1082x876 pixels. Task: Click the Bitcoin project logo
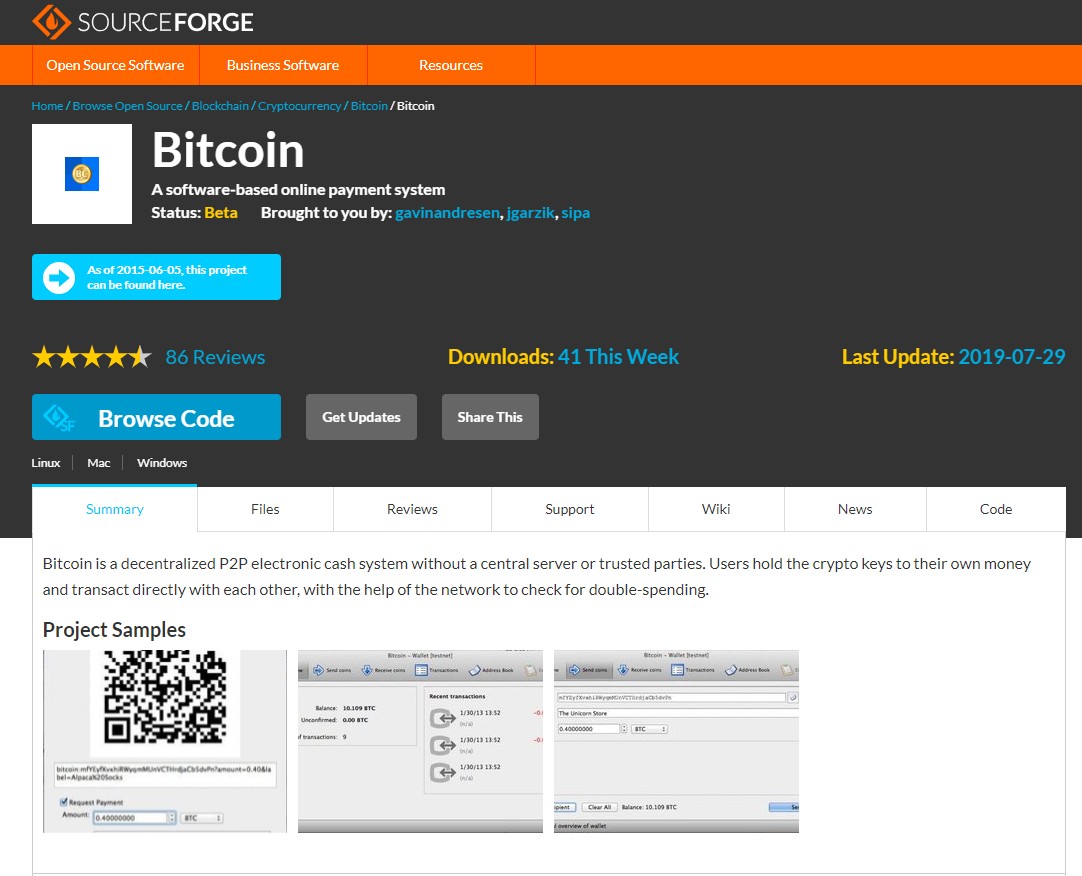pos(82,173)
